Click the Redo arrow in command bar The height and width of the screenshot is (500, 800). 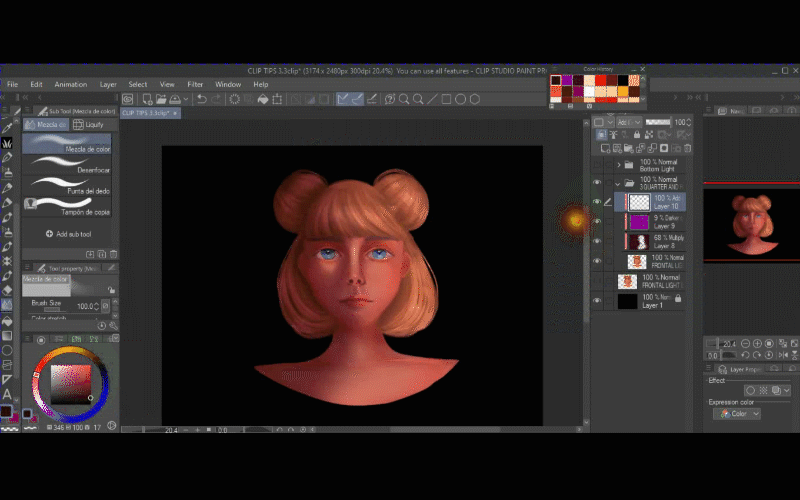click(x=217, y=100)
